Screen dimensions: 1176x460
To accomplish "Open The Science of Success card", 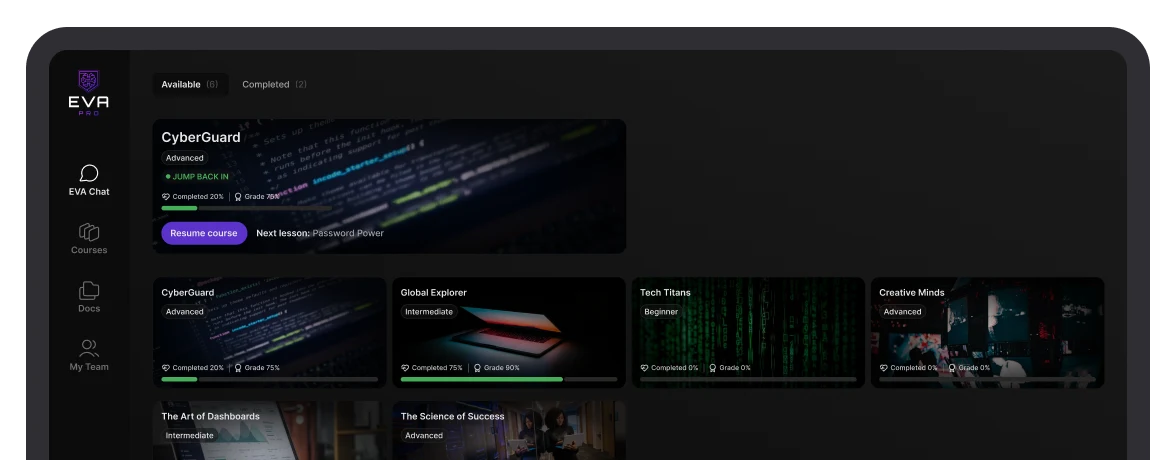I will click(508, 431).
